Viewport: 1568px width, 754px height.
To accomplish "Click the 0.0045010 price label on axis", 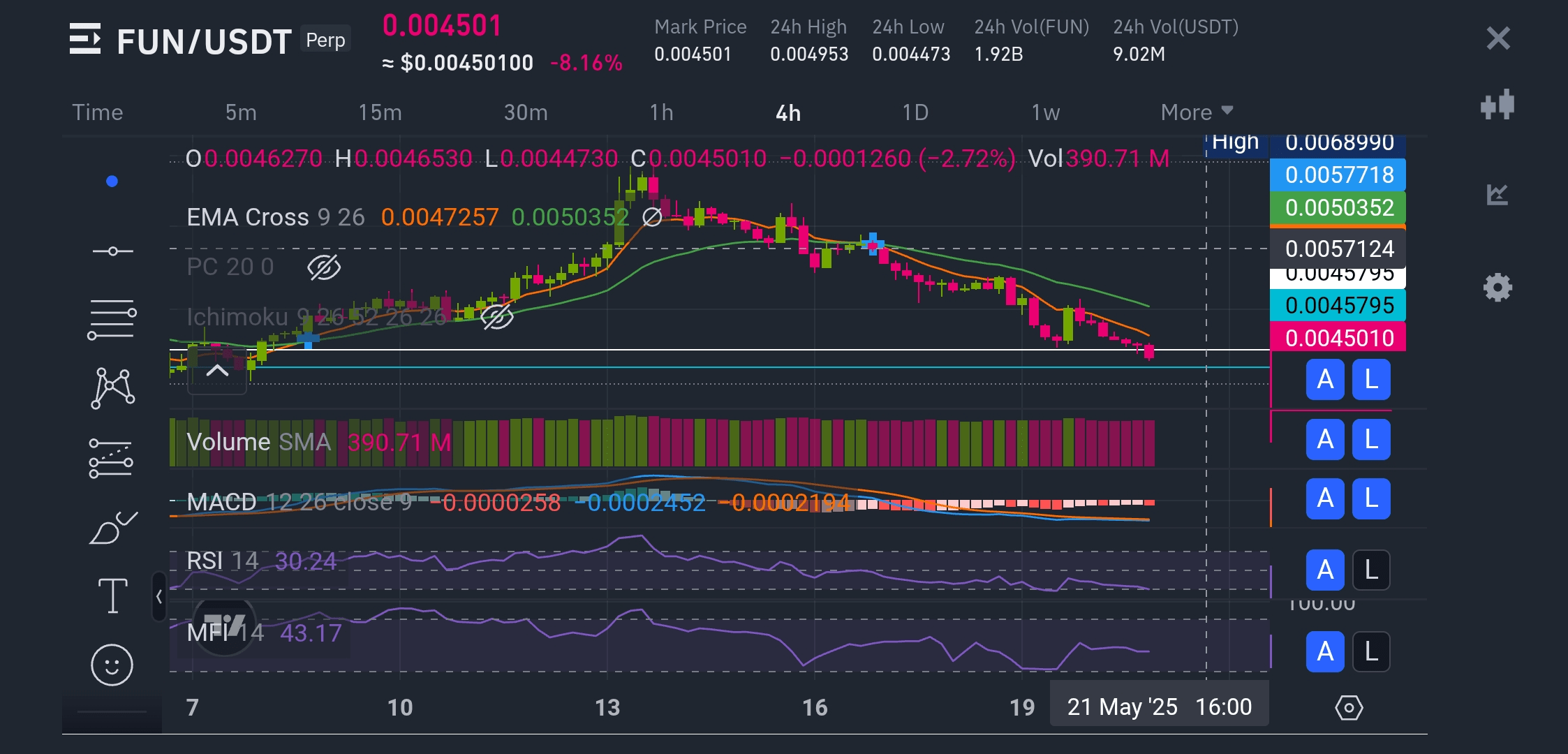I will (1338, 338).
